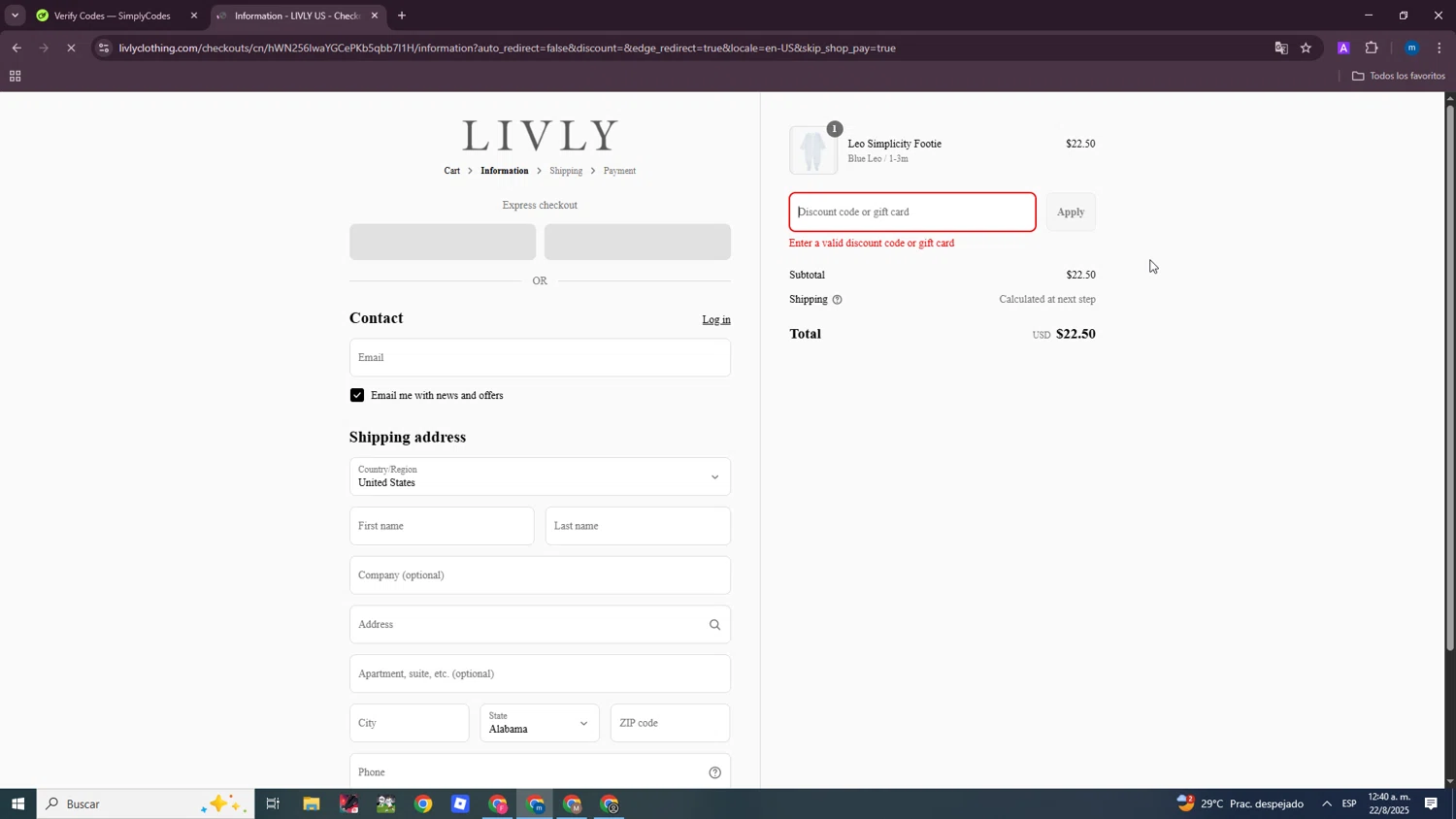Screen dimensions: 1456x819
Task: Focus the Last name field
Action: (x=638, y=526)
